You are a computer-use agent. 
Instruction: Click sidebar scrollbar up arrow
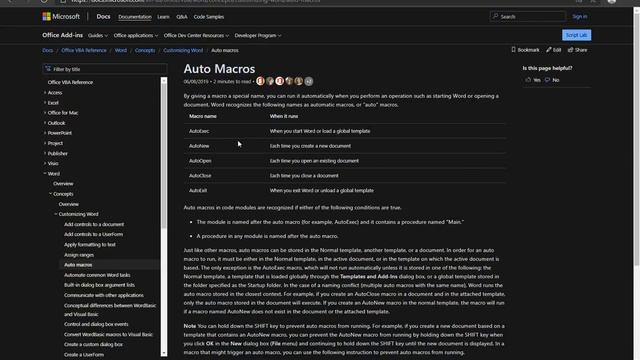click(164, 80)
